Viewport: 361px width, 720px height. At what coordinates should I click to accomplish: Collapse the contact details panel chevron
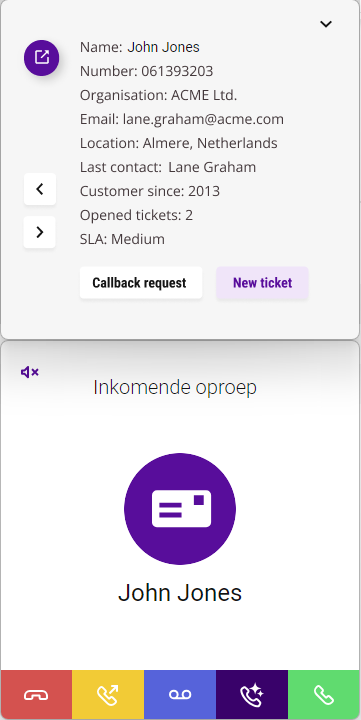(326, 24)
